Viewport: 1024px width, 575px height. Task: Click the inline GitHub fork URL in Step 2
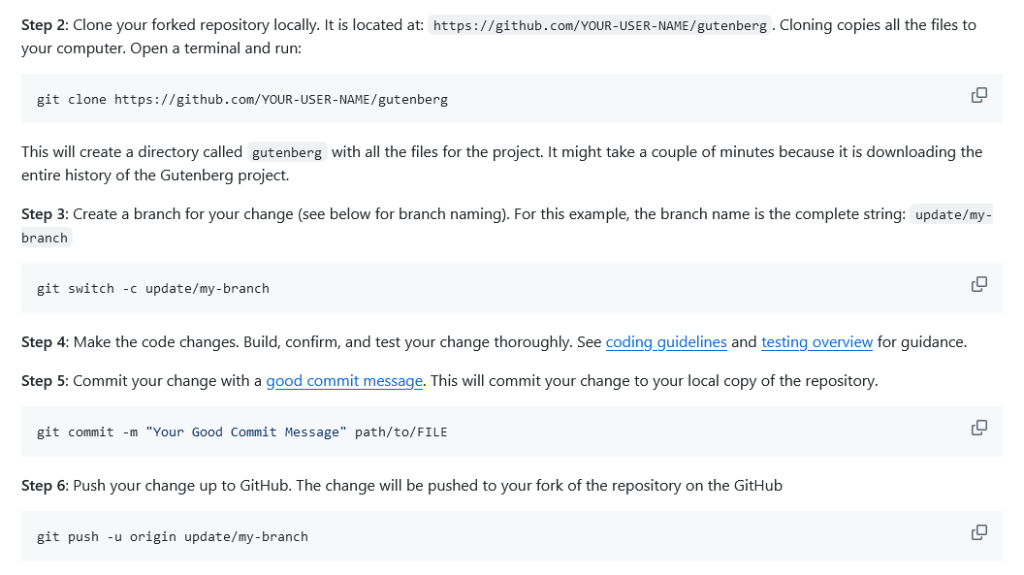600,26
